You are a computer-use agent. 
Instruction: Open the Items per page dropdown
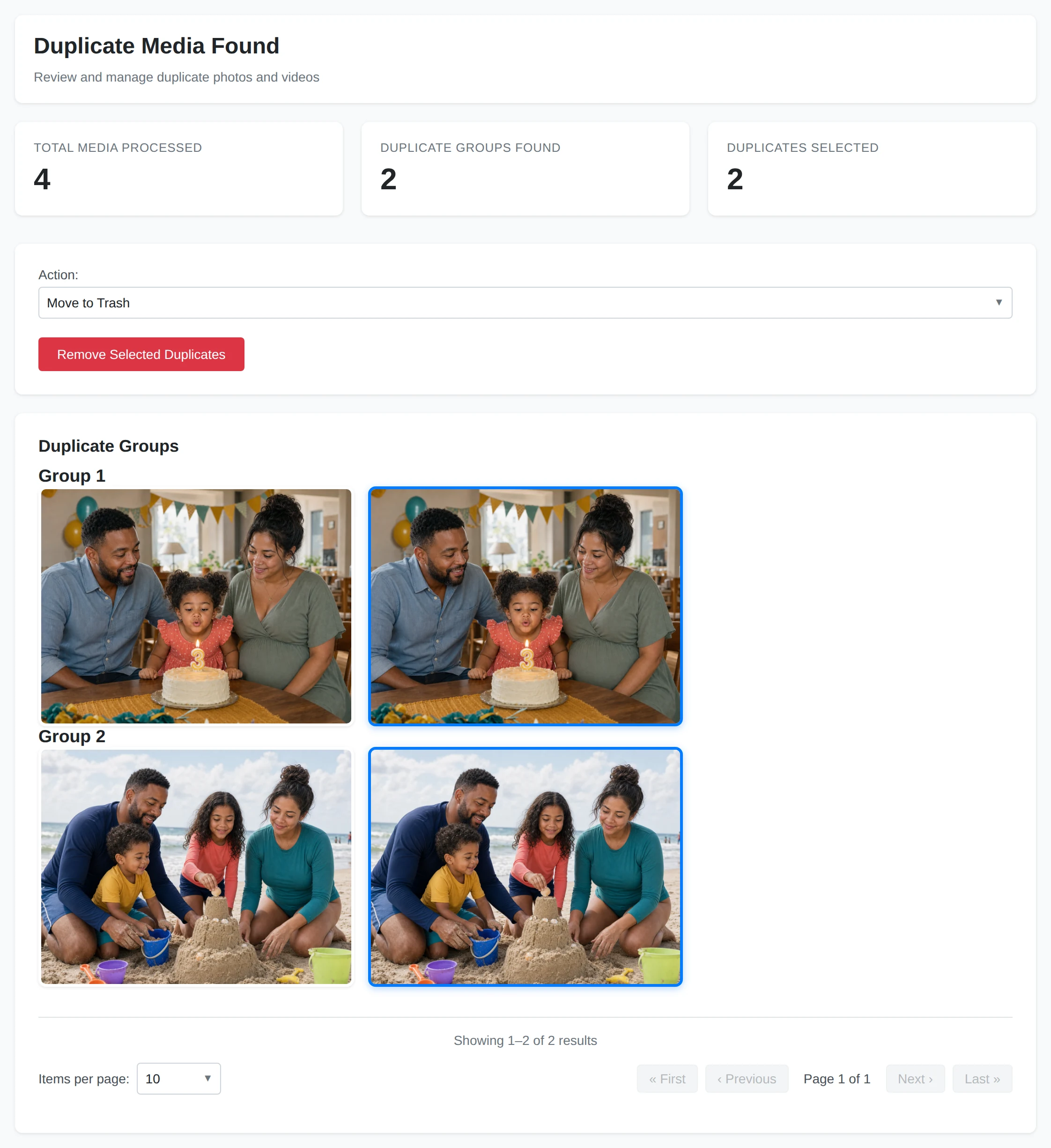[179, 1079]
